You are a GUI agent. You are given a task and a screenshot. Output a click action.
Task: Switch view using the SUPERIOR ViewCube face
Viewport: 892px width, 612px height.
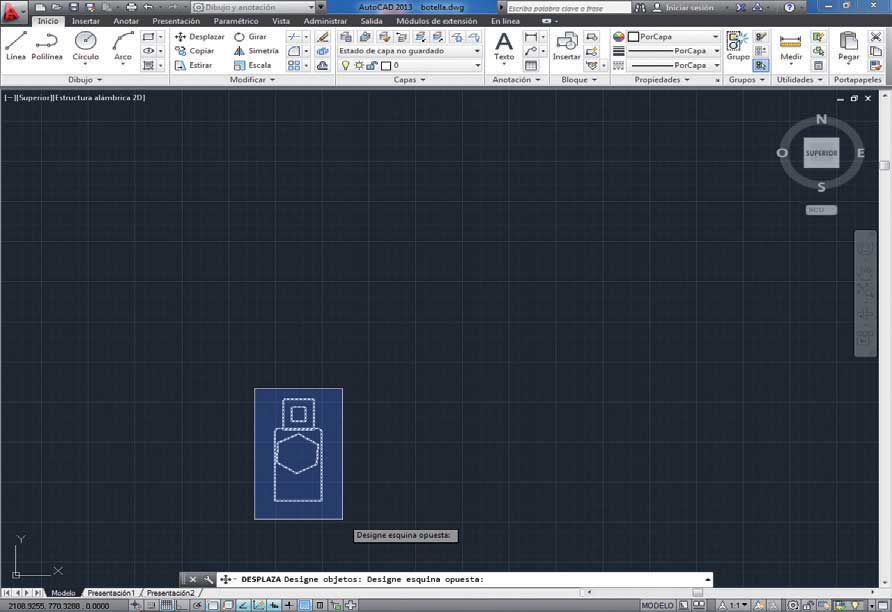click(x=821, y=153)
